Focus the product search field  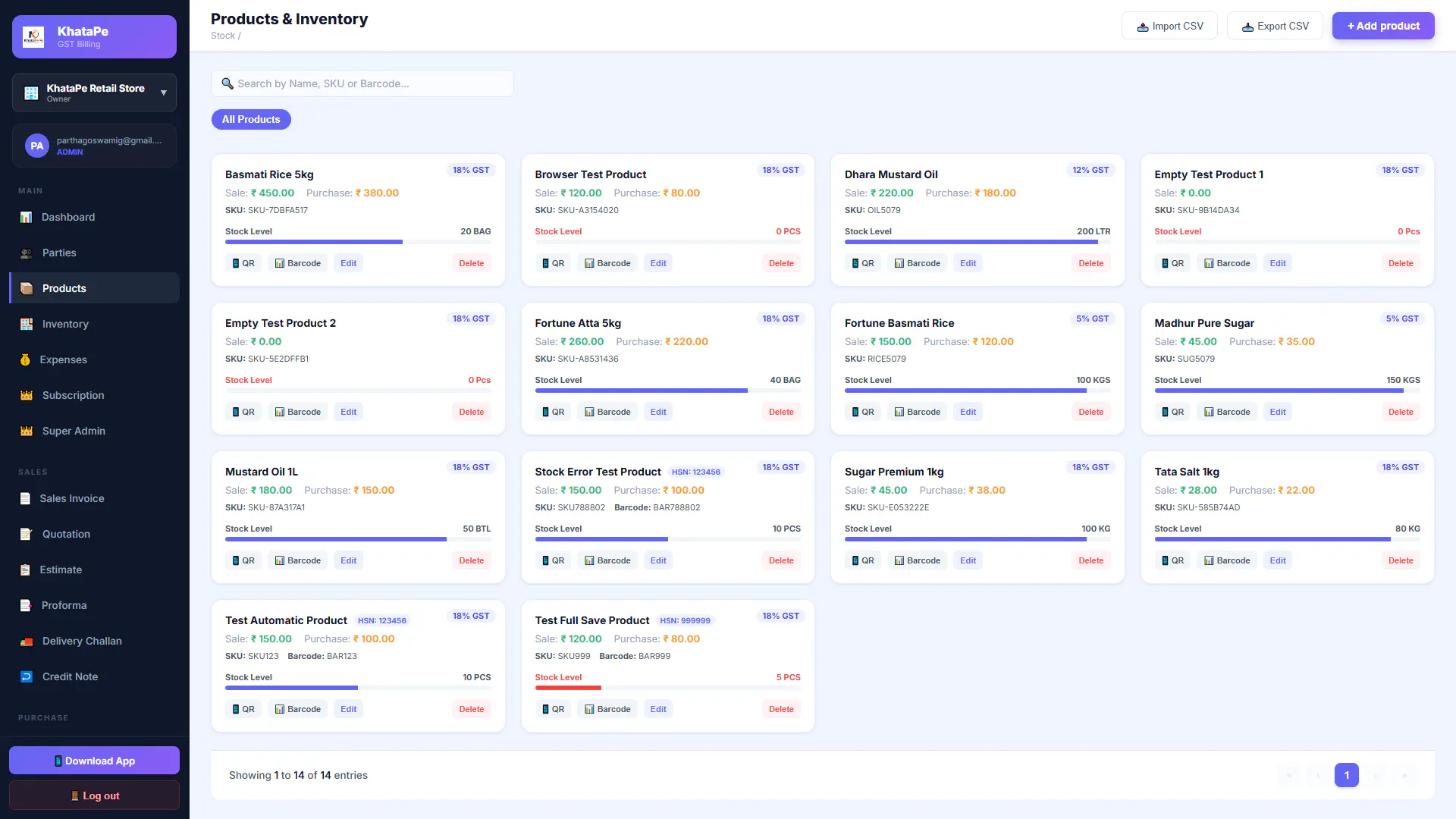click(362, 83)
